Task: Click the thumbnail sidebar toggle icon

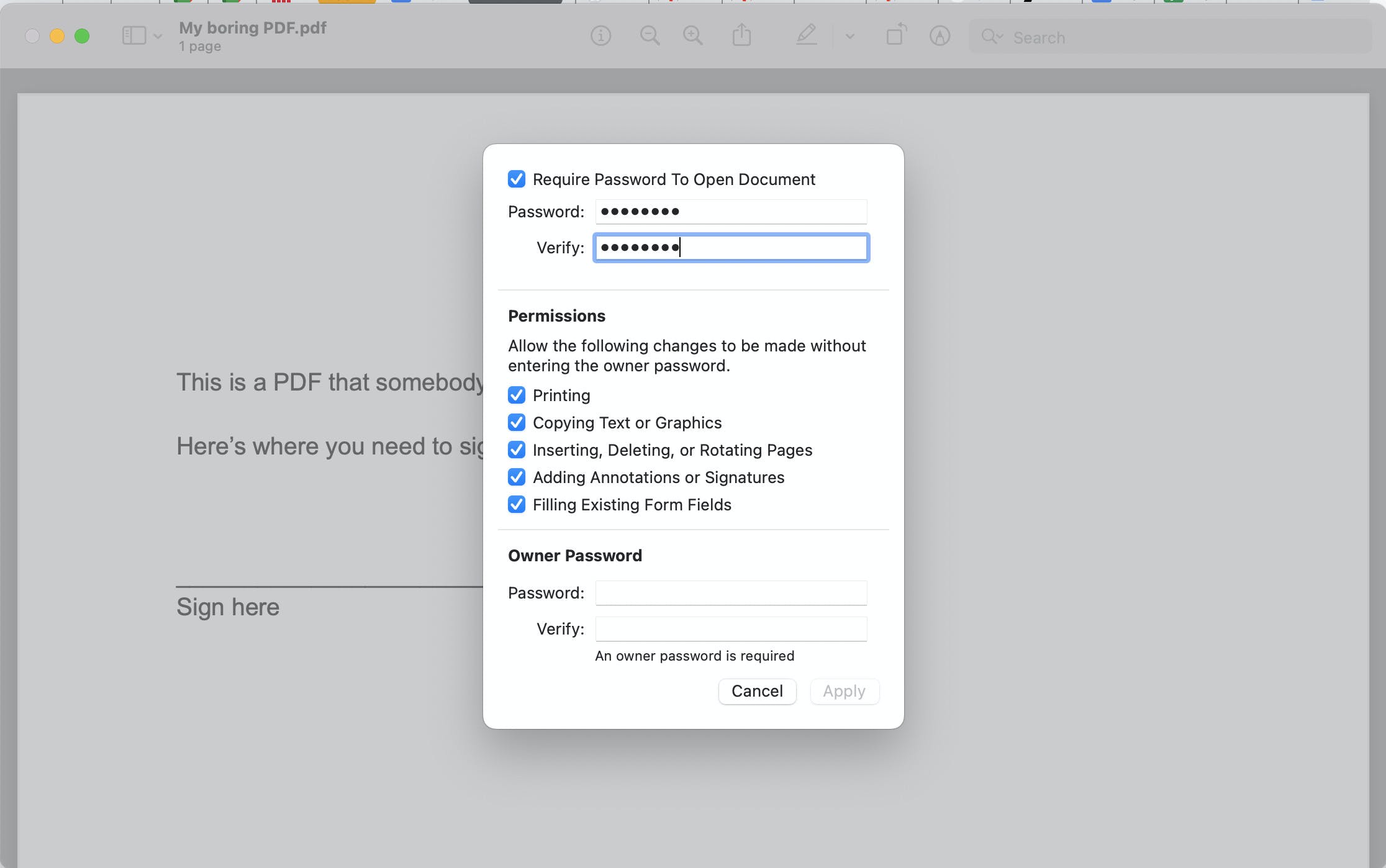Action: [133, 37]
